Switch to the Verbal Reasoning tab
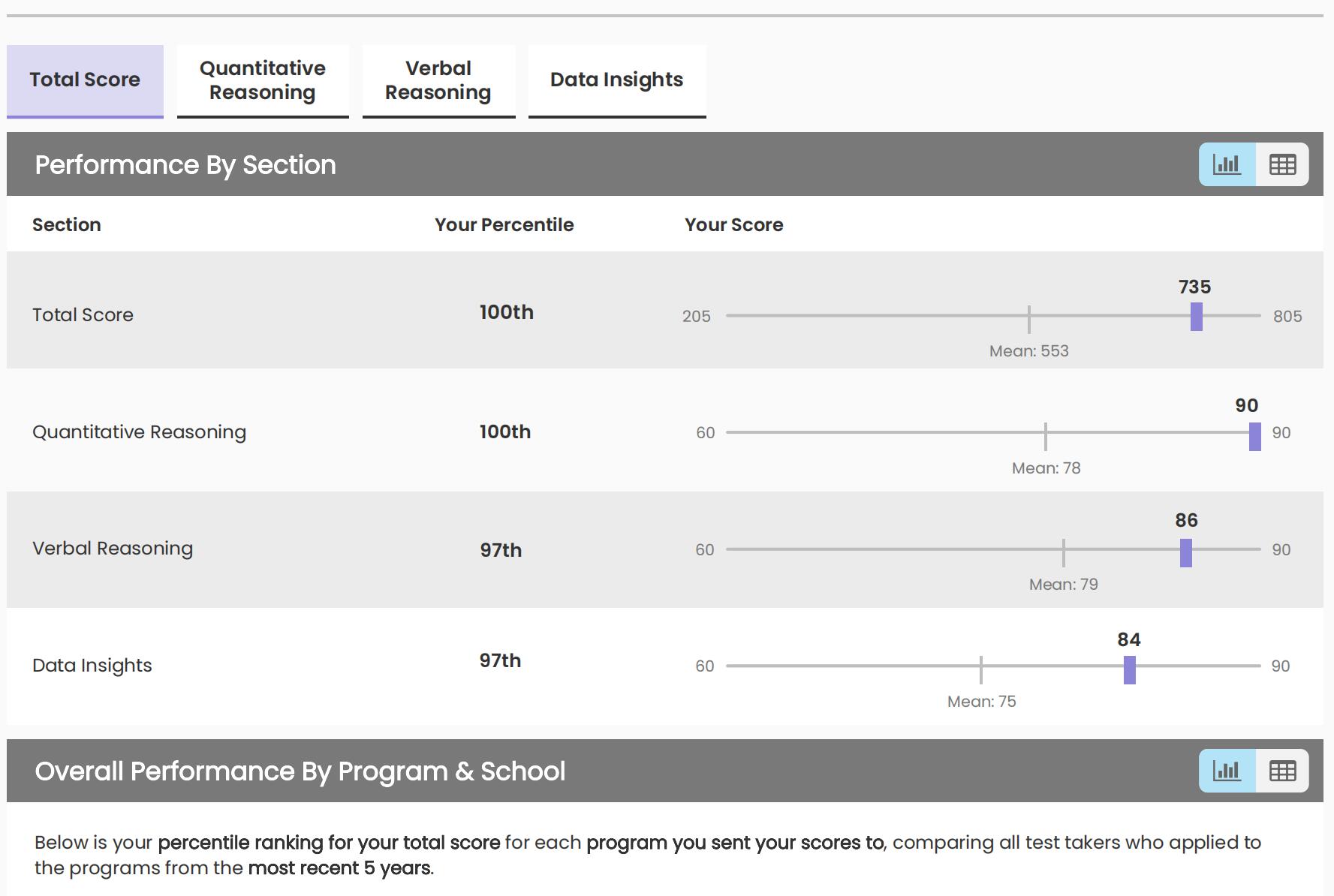Image resolution: width=1334 pixels, height=896 pixels. point(438,80)
